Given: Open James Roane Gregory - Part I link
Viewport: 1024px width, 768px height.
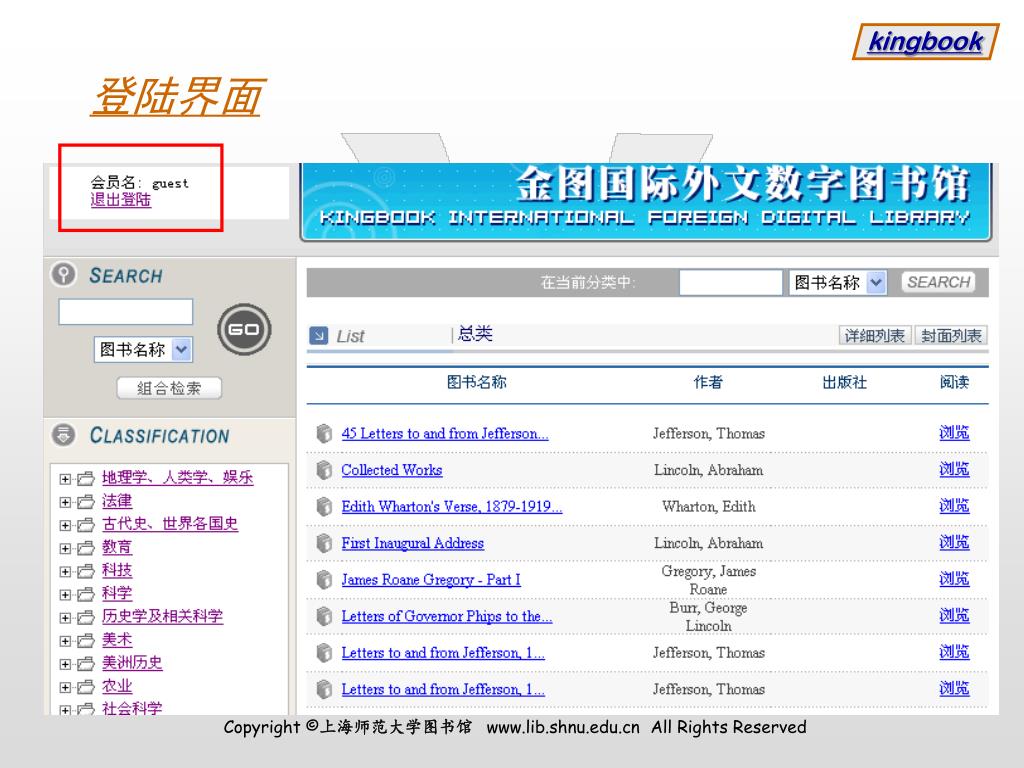Looking at the screenshot, I should 431,579.
